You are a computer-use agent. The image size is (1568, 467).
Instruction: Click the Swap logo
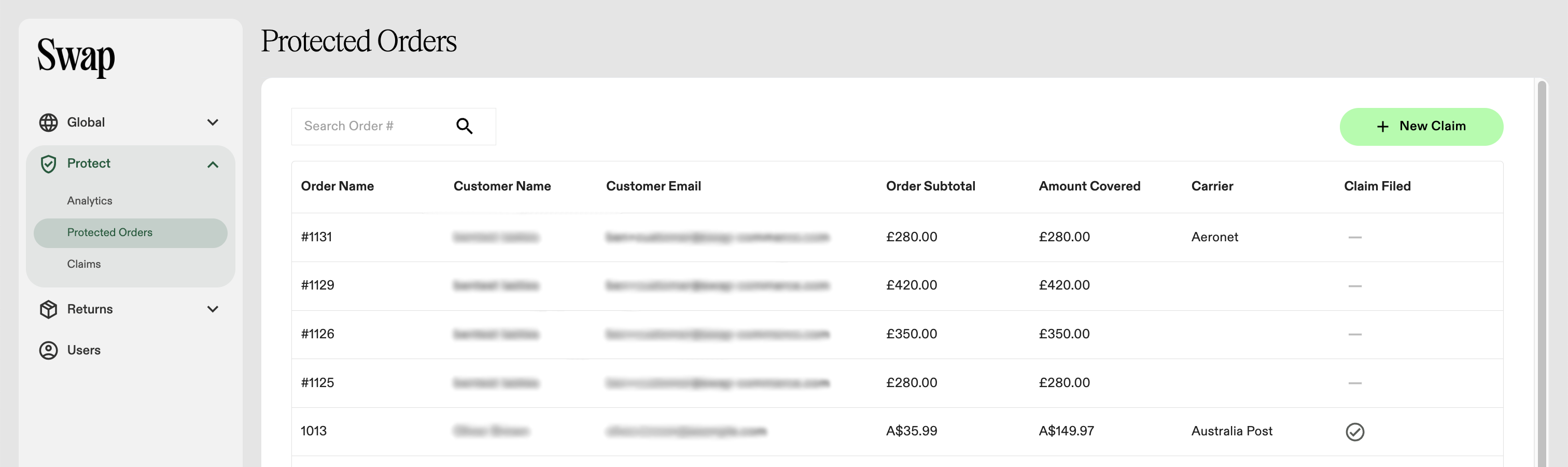[76, 57]
